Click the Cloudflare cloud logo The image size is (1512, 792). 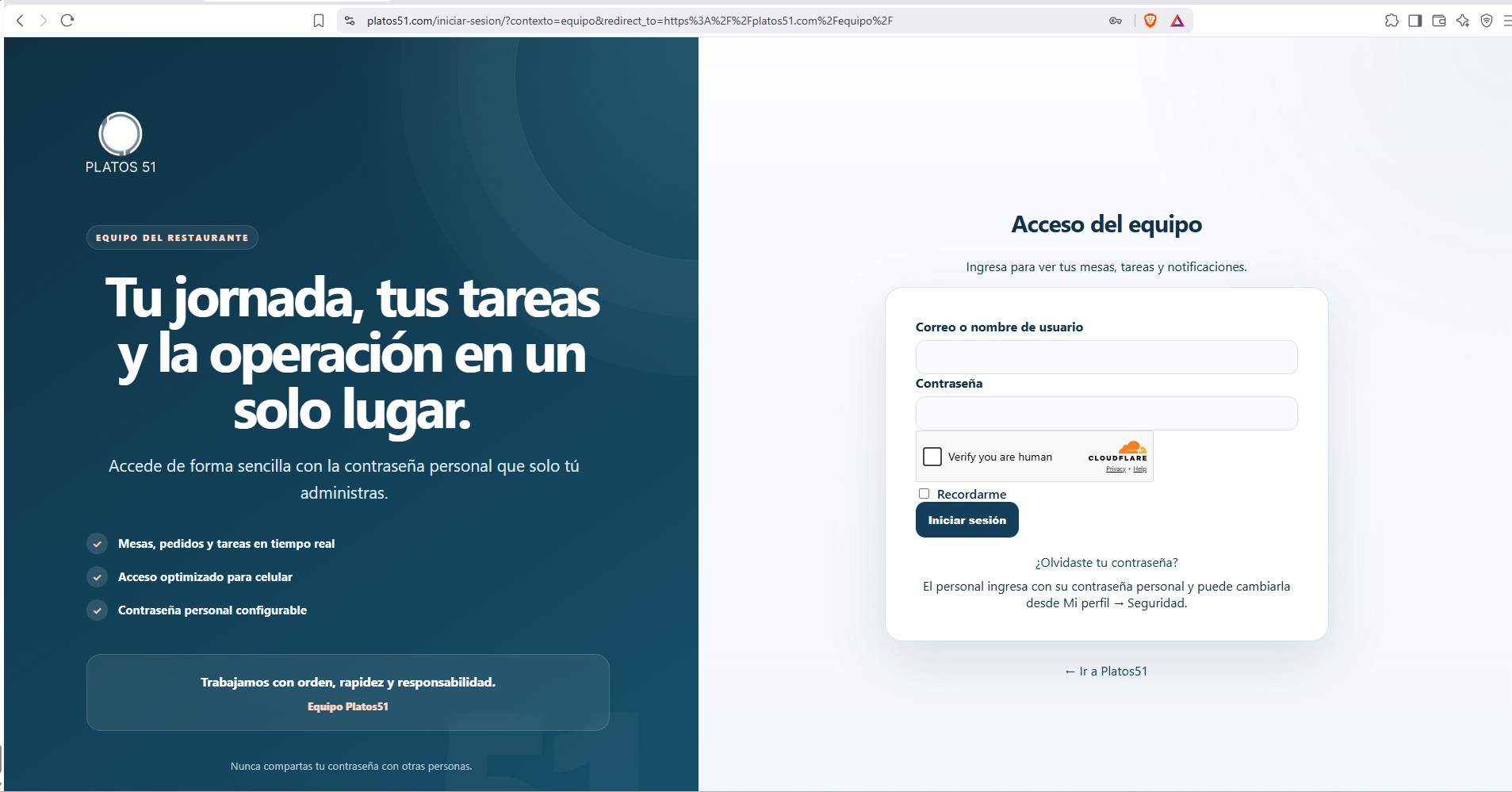(x=1132, y=447)
